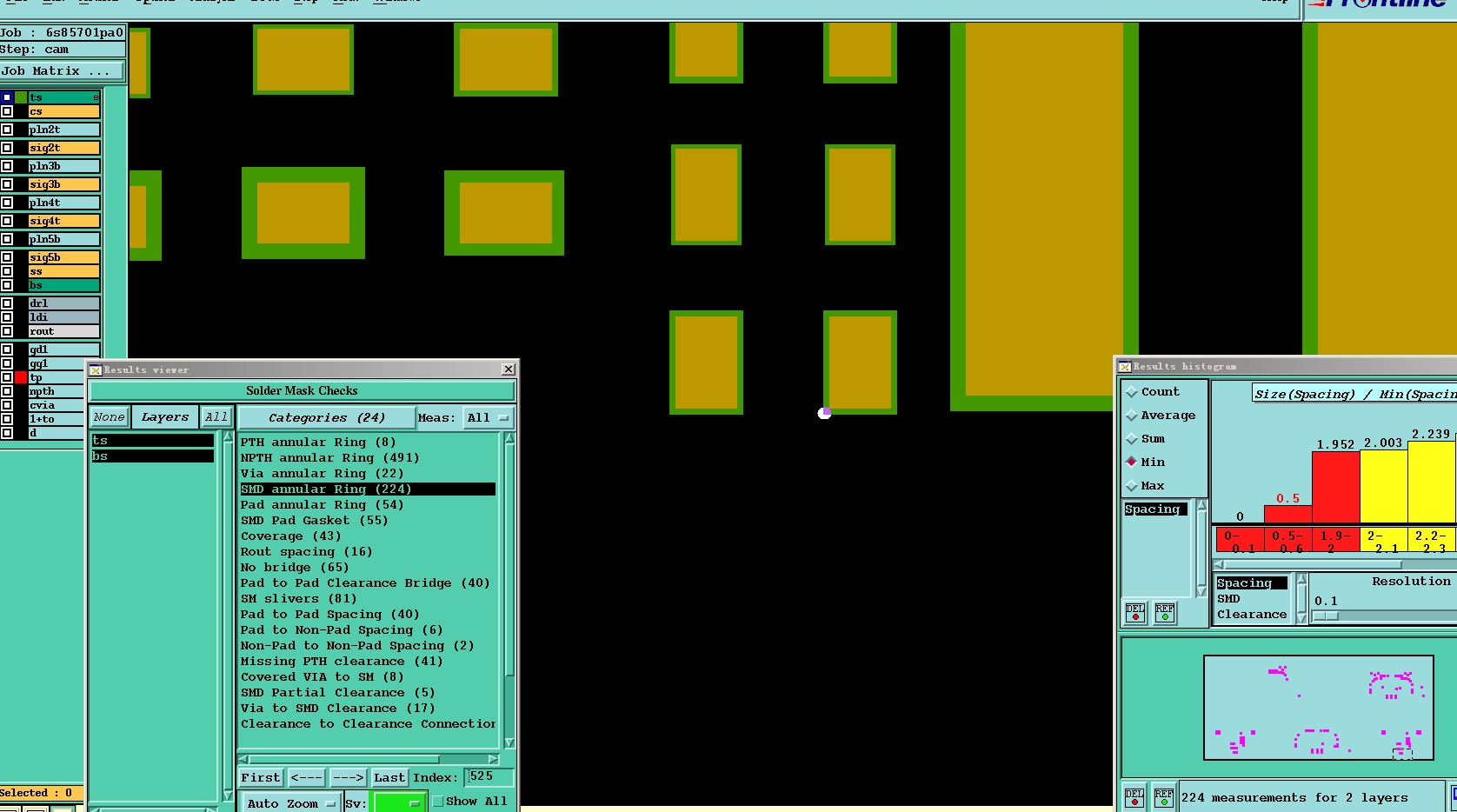Click the red 1.952 histogram bar
This screenshot has width=1457, height=812.
tap(1335, 487)
